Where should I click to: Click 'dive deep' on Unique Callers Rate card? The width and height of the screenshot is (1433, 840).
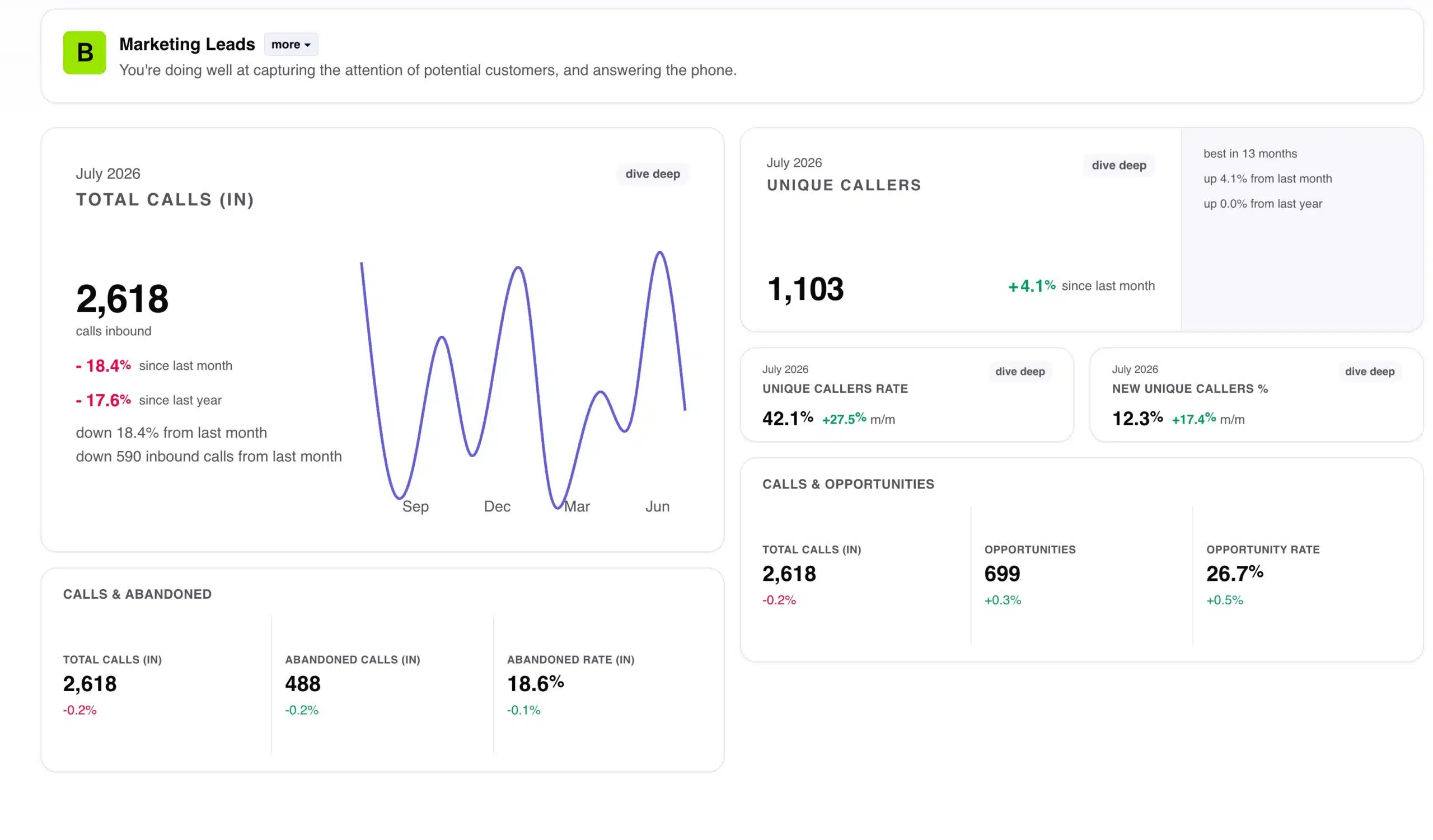click(x=1019, y=371)
